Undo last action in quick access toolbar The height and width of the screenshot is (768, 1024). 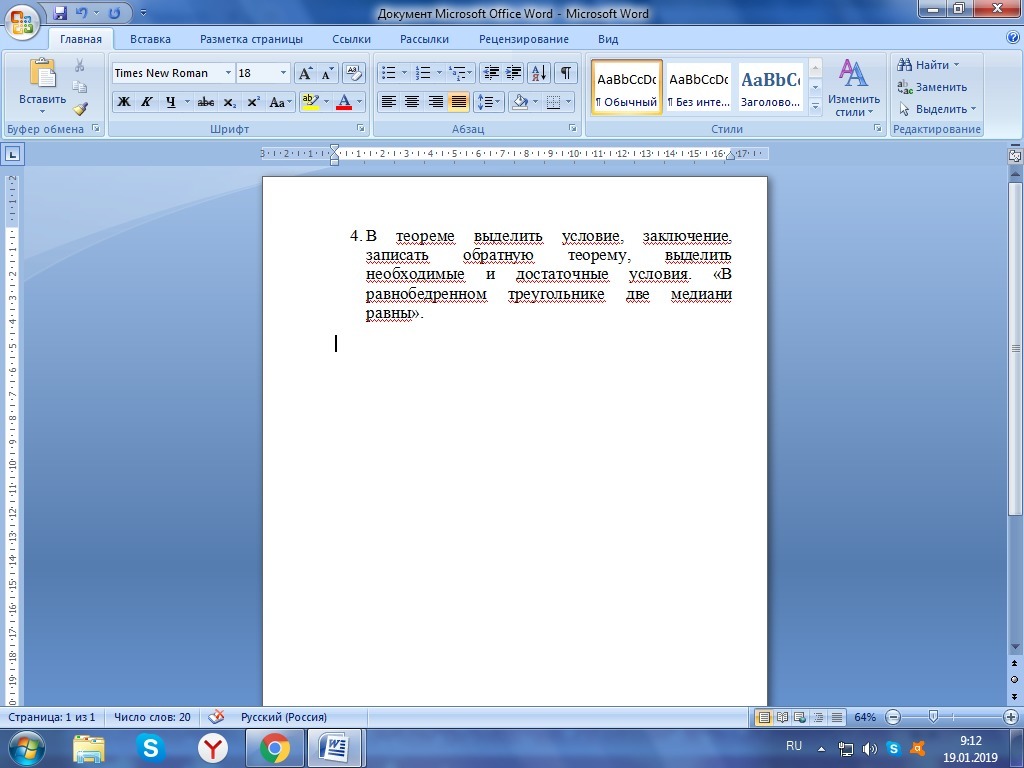tap(81, 12)
